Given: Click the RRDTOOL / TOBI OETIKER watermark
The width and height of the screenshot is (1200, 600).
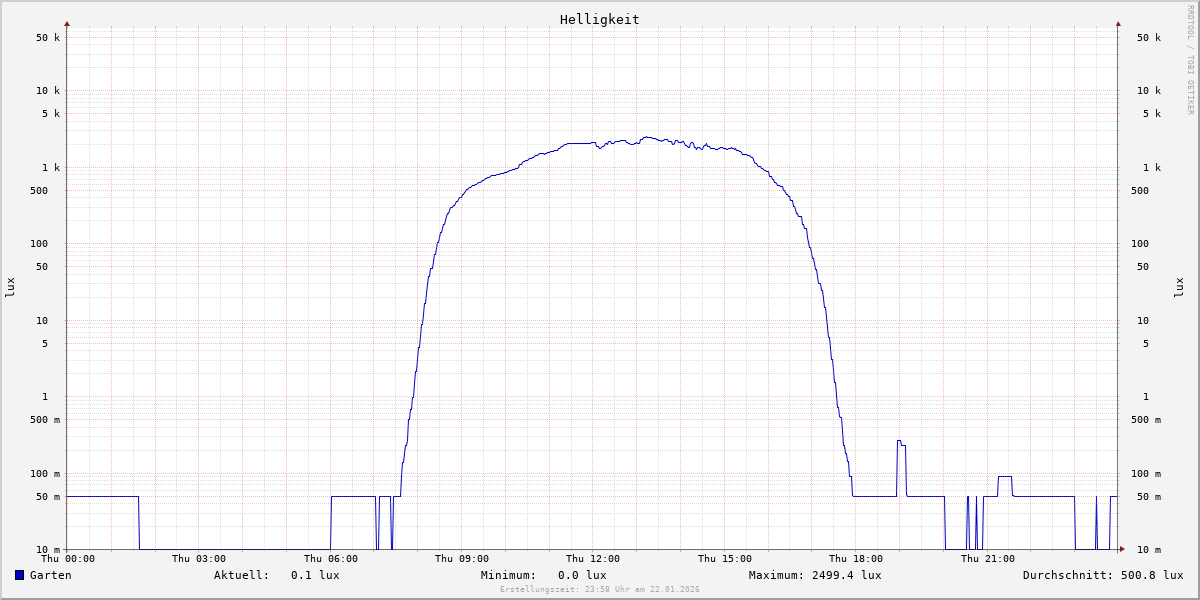Looking at the screenshot, I should 1190,59.
